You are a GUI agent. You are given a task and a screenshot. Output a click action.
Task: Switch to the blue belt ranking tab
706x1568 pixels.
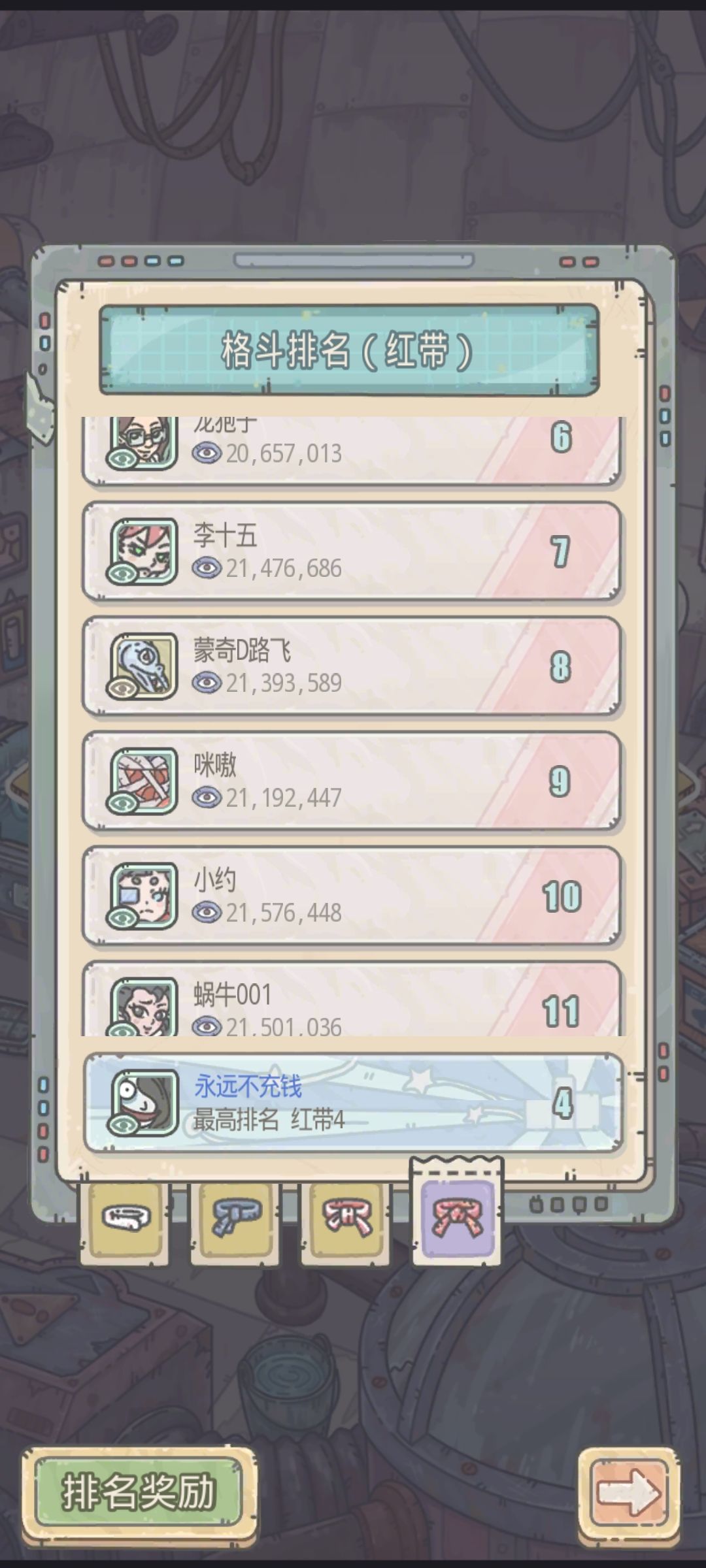point(235,1218)
